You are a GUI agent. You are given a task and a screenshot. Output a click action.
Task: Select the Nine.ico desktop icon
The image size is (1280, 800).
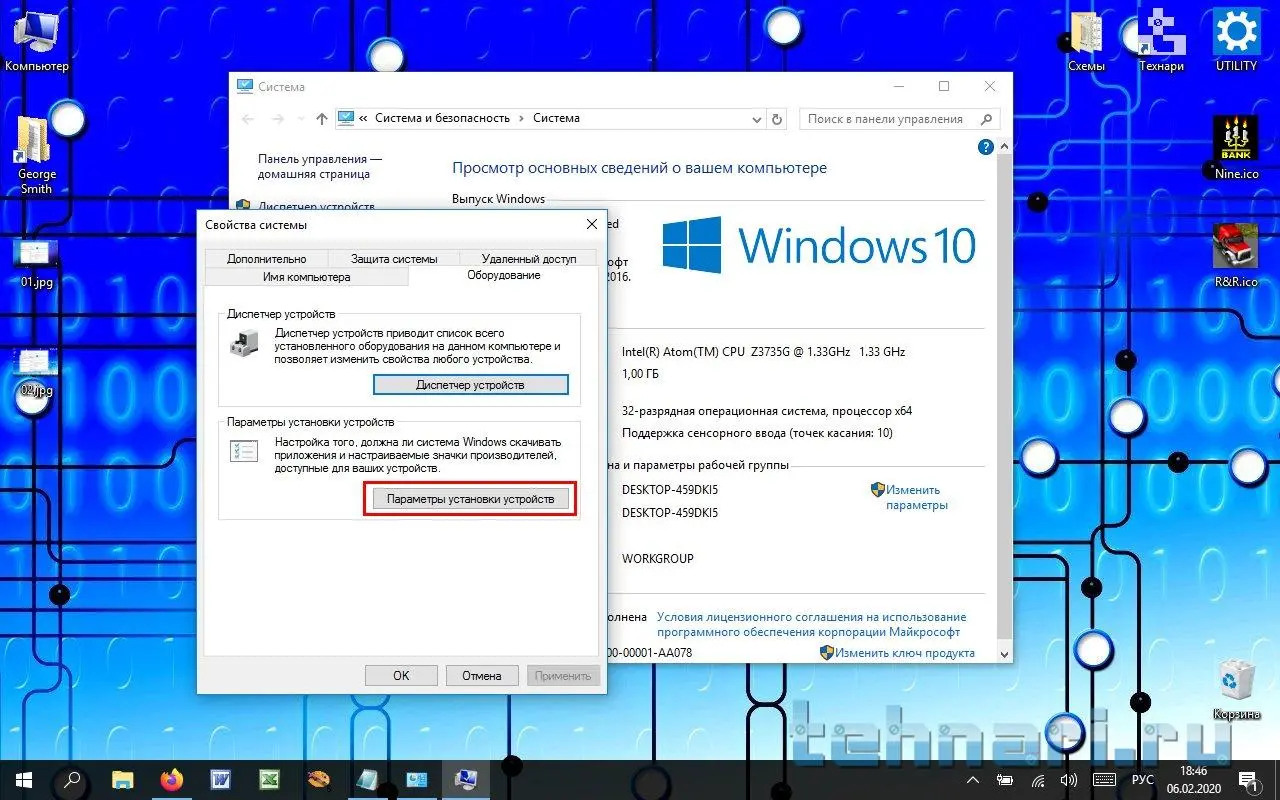coord(1236,148)
